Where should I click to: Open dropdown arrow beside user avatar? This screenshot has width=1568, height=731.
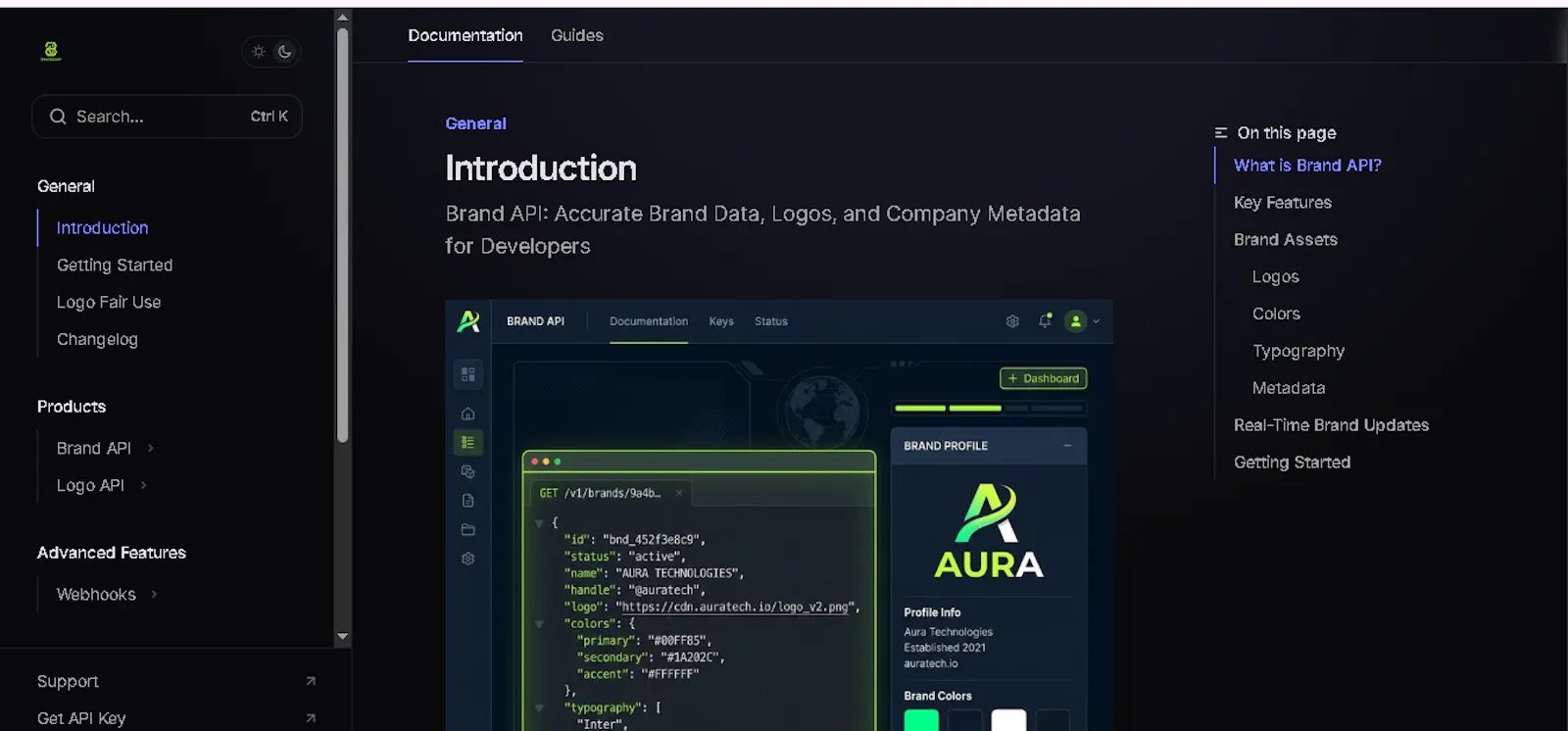(1097, 321)
